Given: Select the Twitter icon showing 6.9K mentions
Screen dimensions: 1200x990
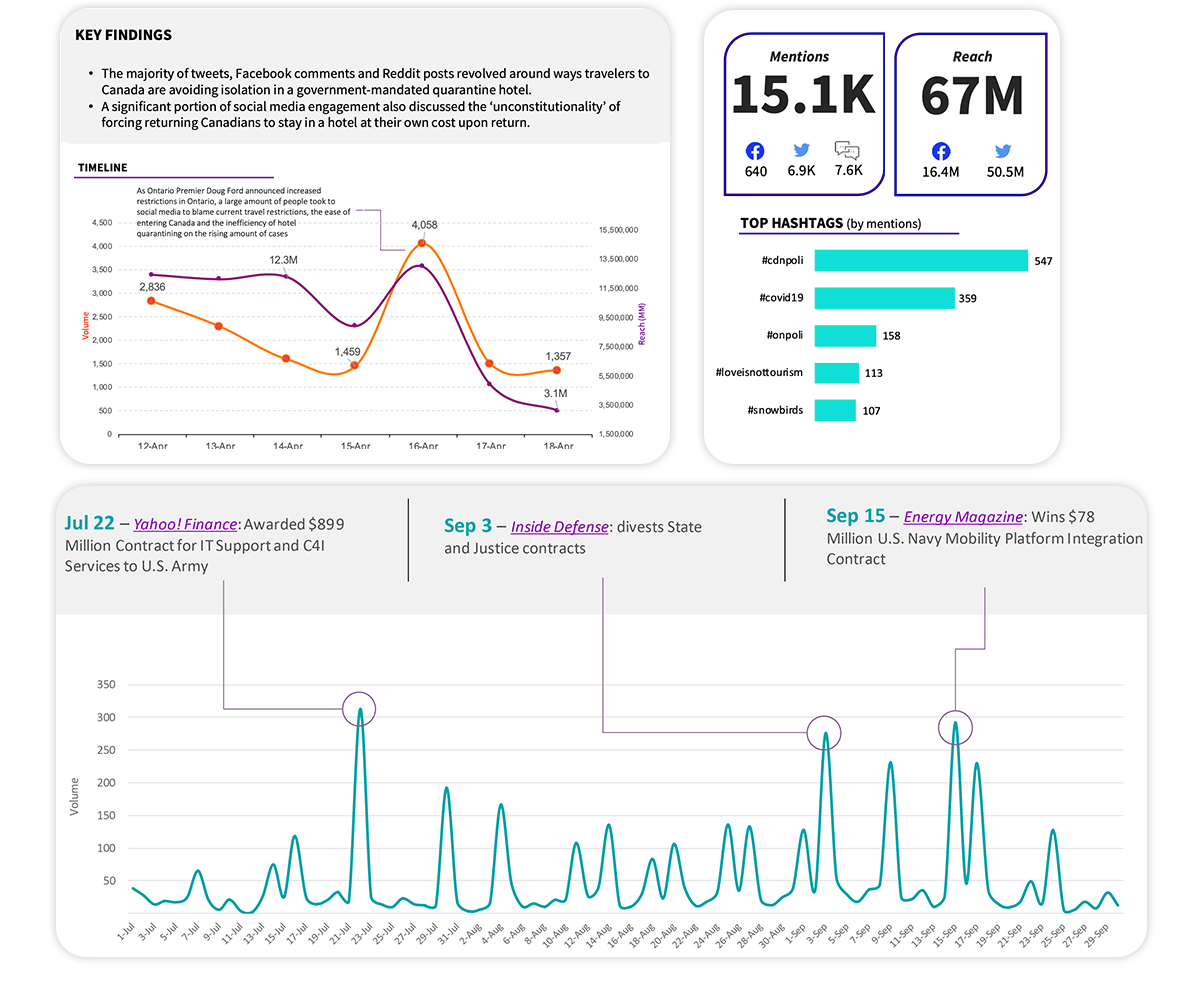Looking at the screenshot, I should coord(801,150).
